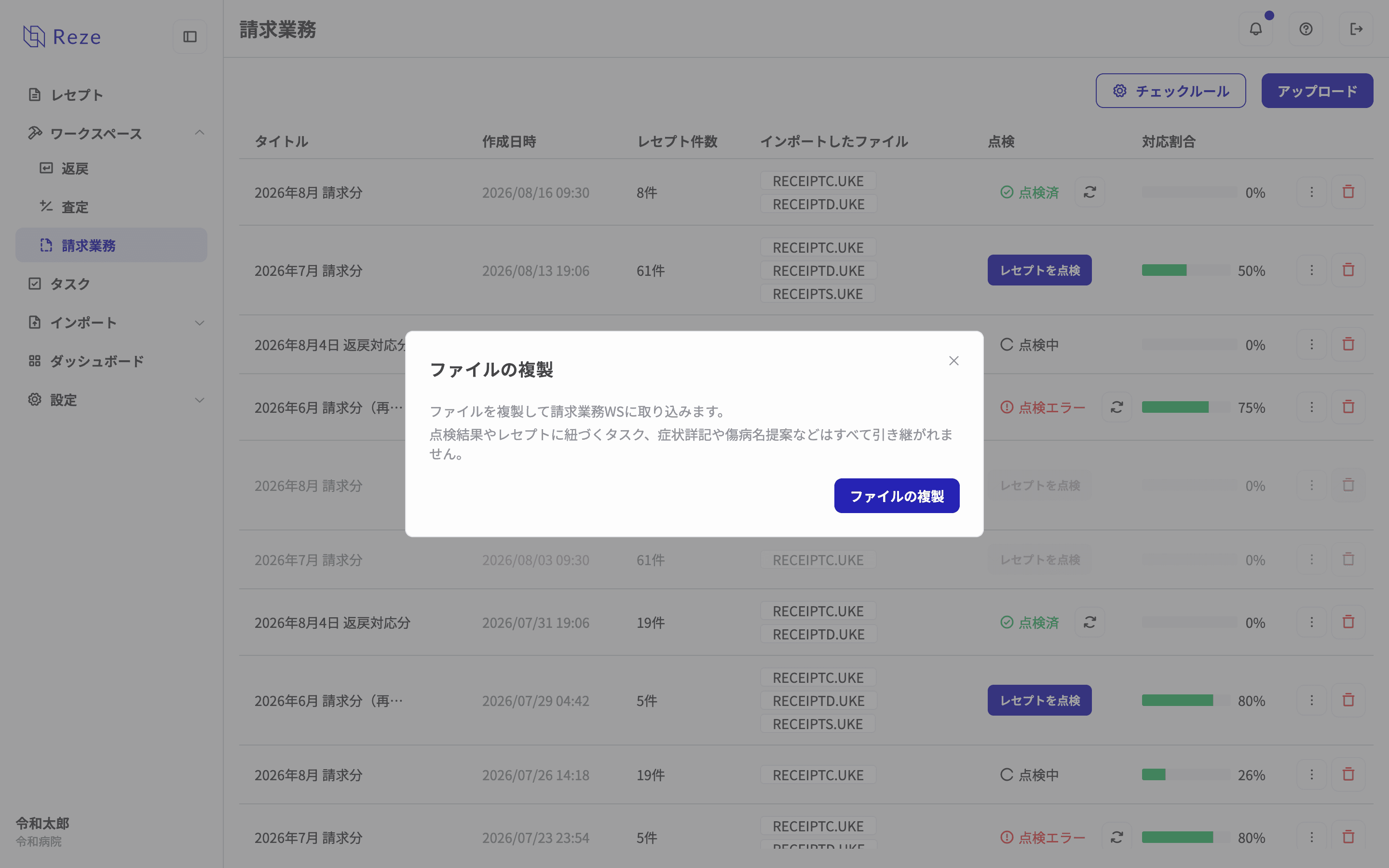
Task: Go to 返戻 in the sidebar
Action: [x=111, y=168]
